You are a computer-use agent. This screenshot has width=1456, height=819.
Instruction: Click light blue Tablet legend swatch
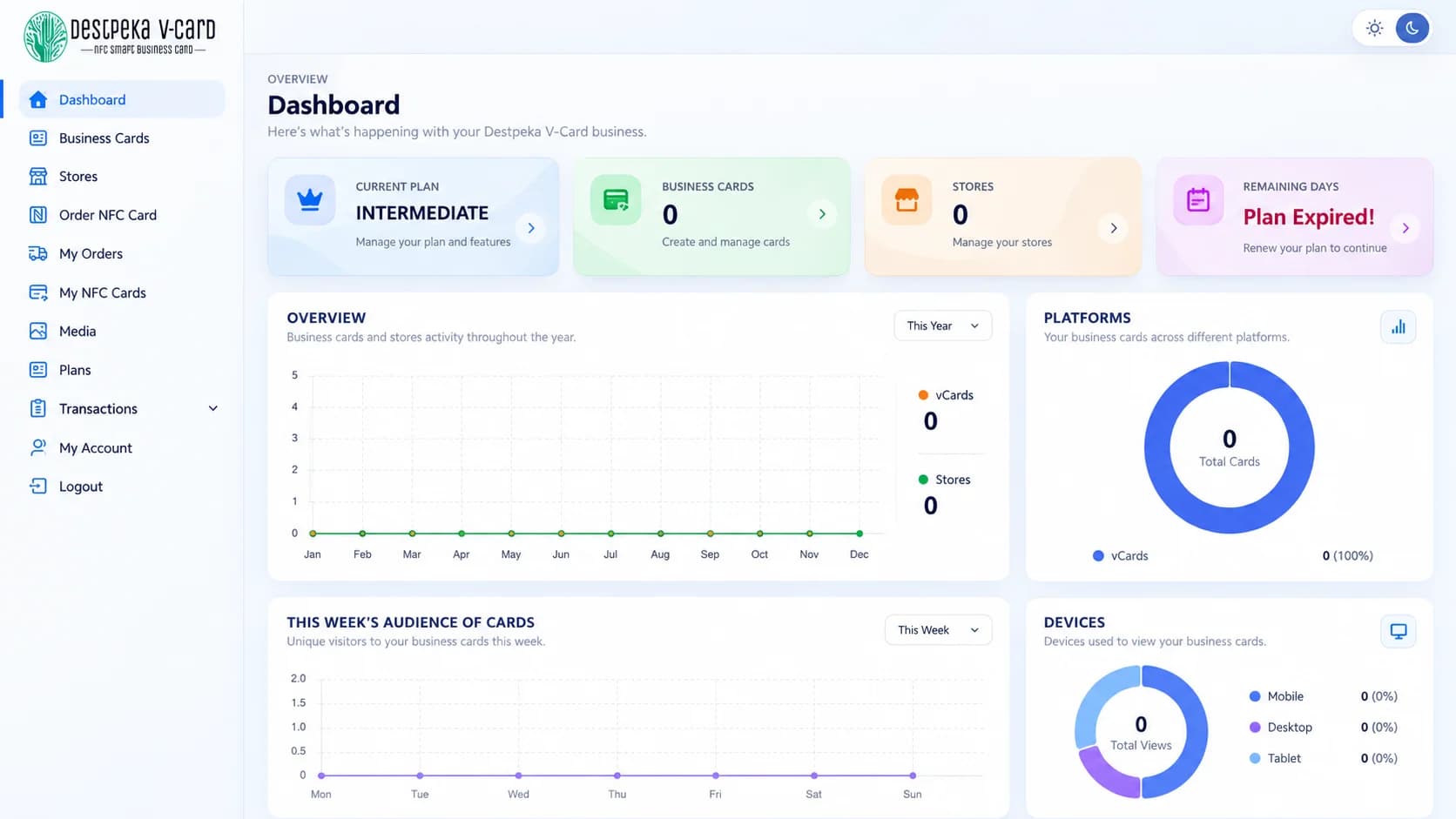point(1255,758)
